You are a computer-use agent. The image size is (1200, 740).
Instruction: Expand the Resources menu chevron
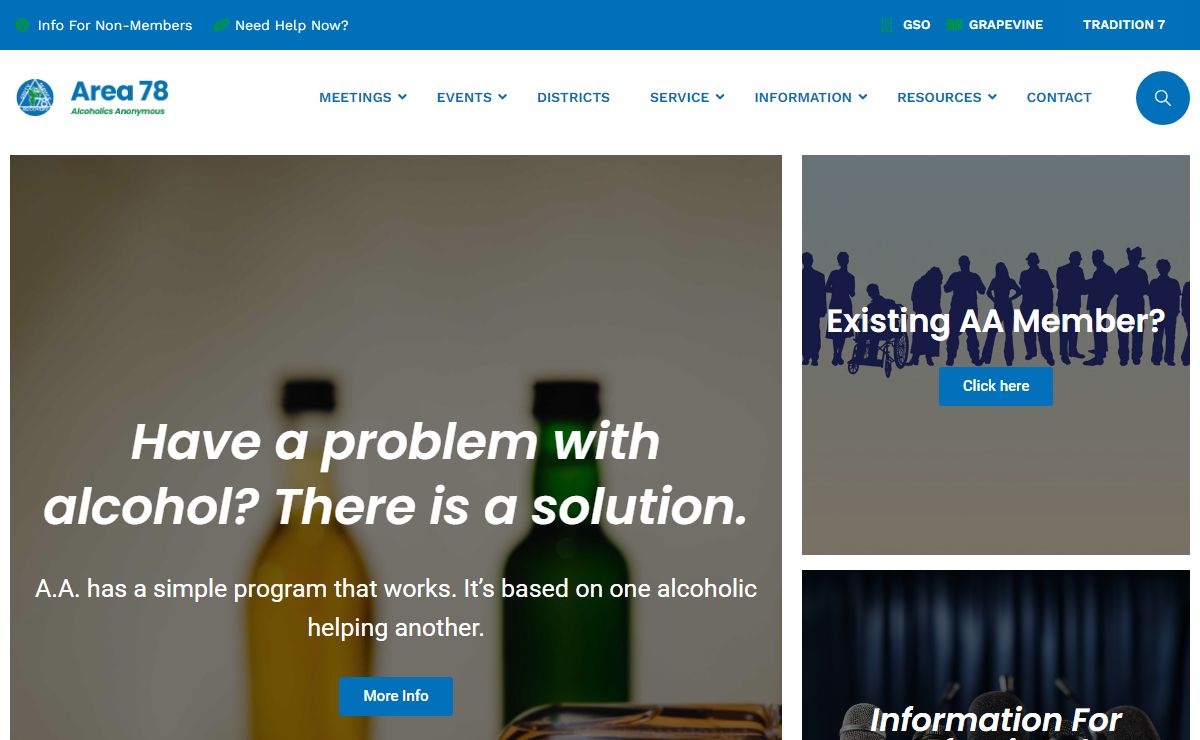click(x=992, y=97)
